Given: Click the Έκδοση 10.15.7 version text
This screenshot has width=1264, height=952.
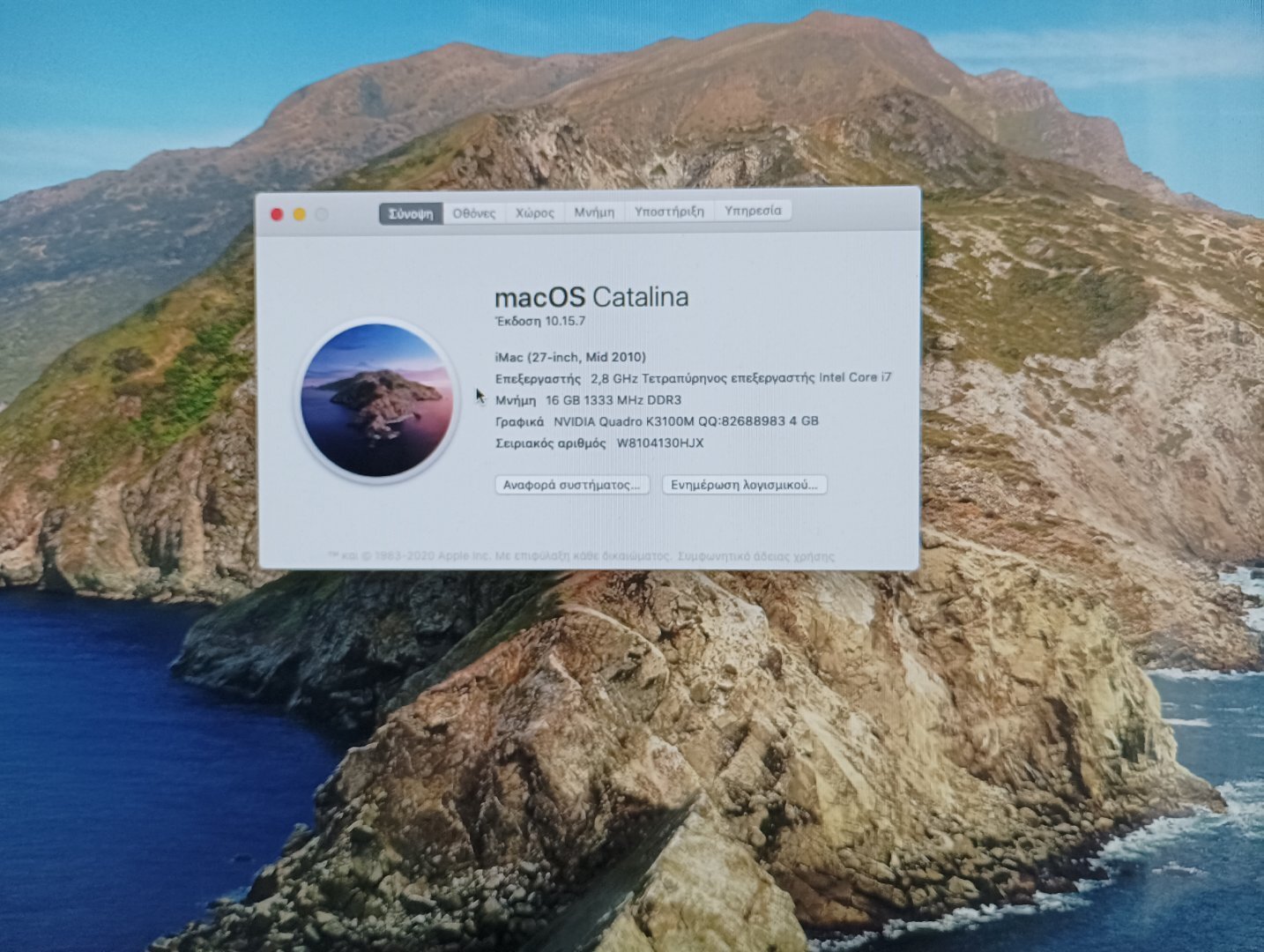Looking at the screenshot, I should pos(540,321).
